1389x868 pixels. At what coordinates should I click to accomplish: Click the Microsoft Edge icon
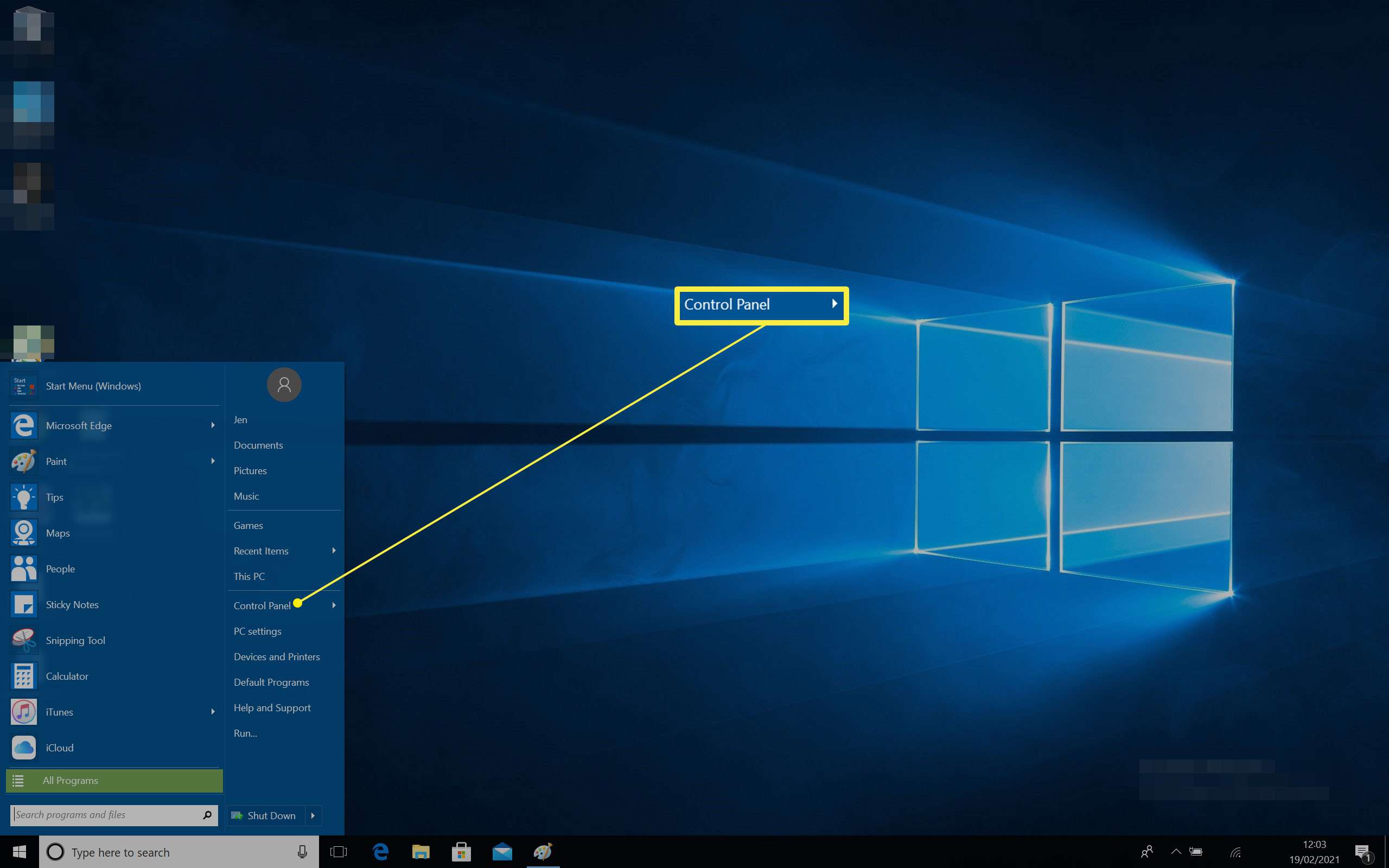click(23, 425)
